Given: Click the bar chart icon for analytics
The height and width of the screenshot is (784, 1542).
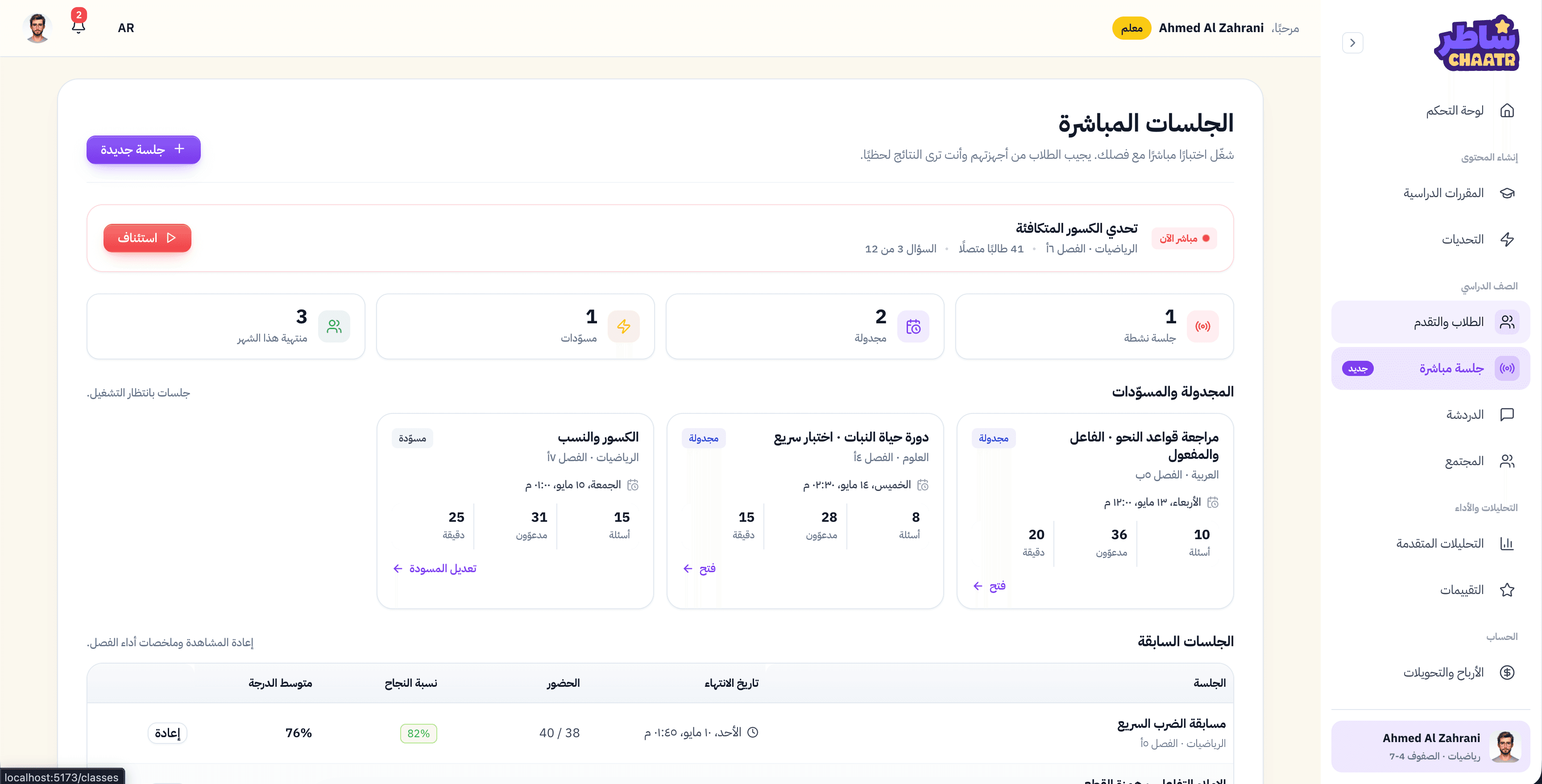Looking at the screenshot, I should click(x=1507, y=544).
